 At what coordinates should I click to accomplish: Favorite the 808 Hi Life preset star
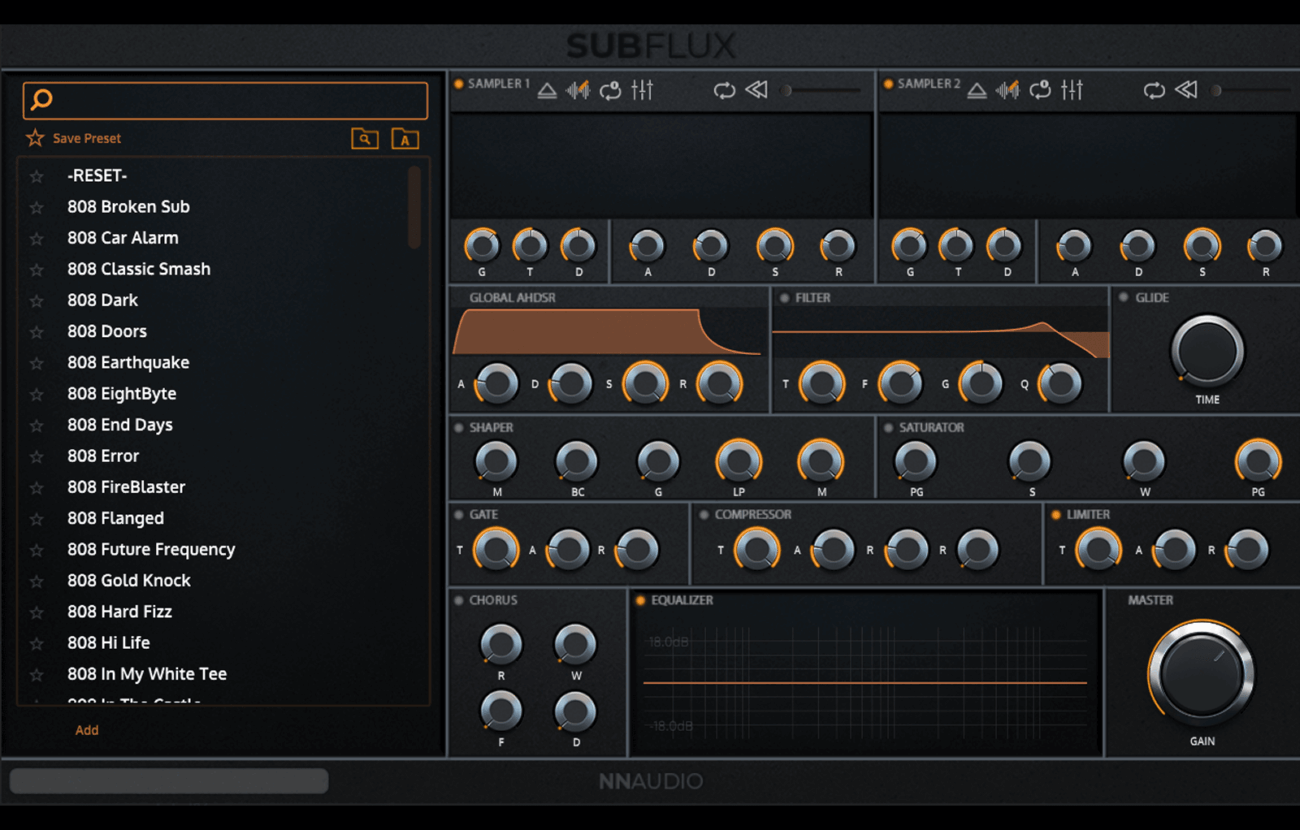pyautogui.click(x=37, y=643)
